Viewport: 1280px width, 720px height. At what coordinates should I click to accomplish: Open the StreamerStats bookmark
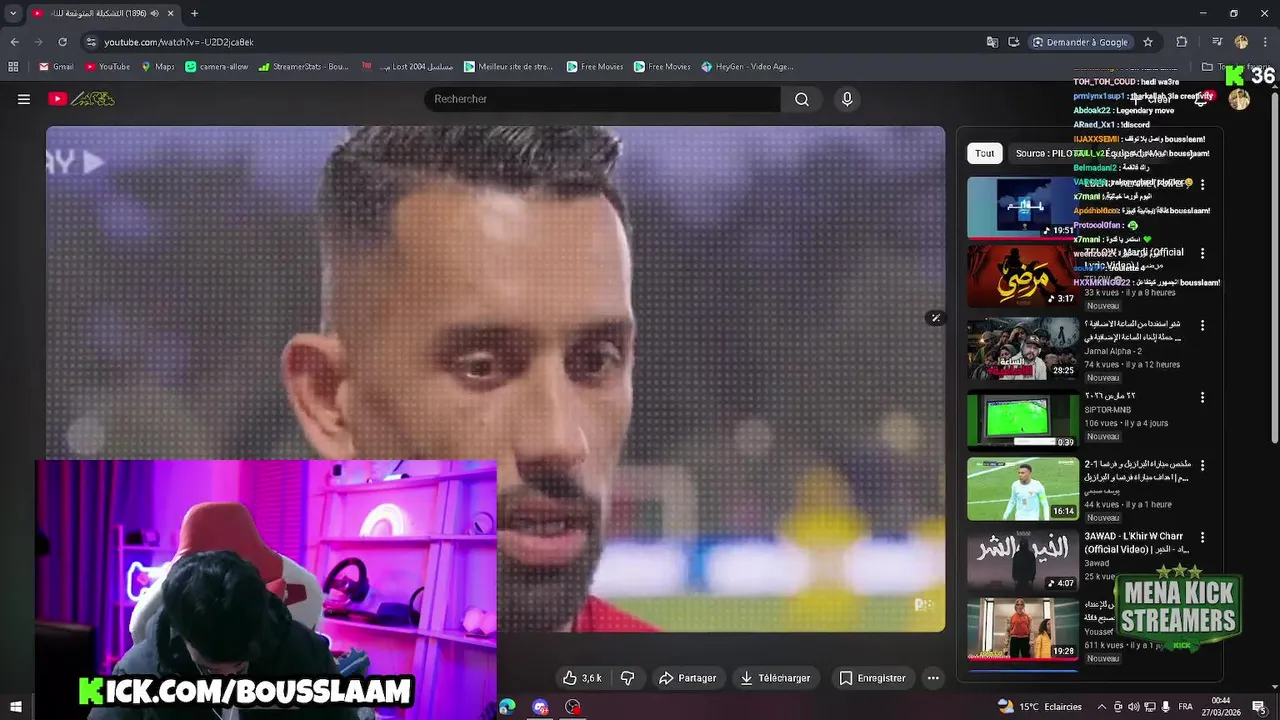pos(303,67)
